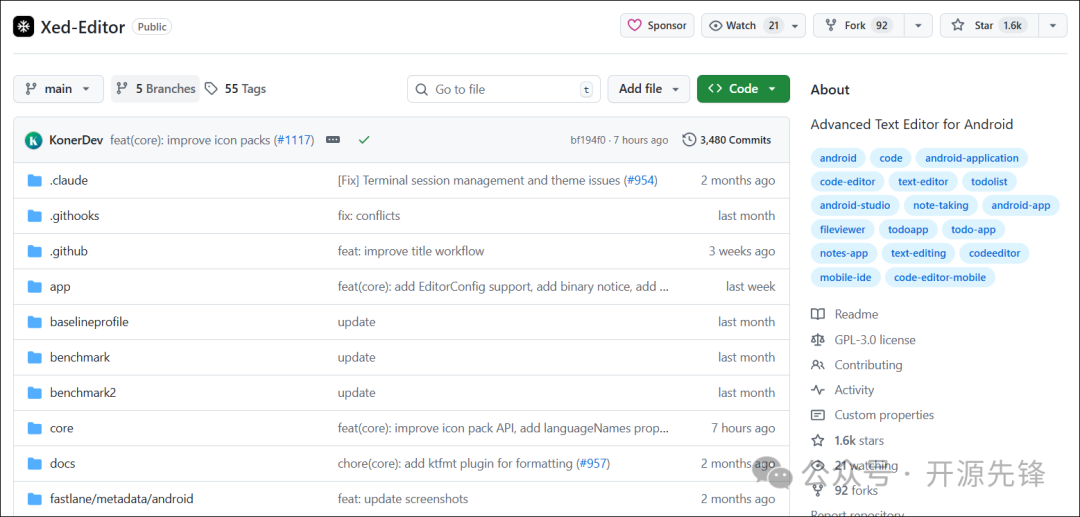Screen dimensions: 1080x517
Task: Select the code-editor topic tag
Action: pyautogui.click(x=847, y=182)
